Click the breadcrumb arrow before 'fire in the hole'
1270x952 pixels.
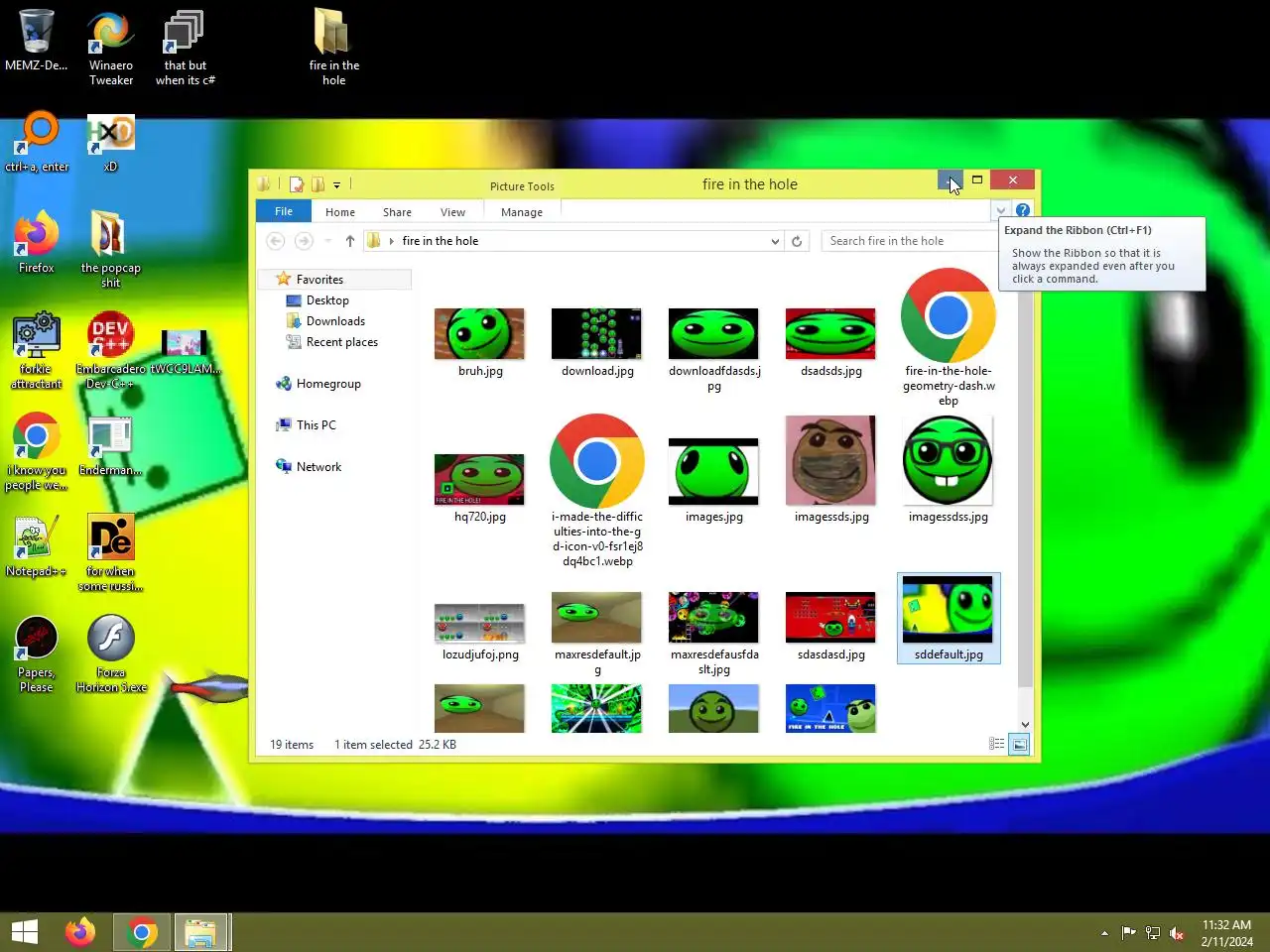pos(392,241)
